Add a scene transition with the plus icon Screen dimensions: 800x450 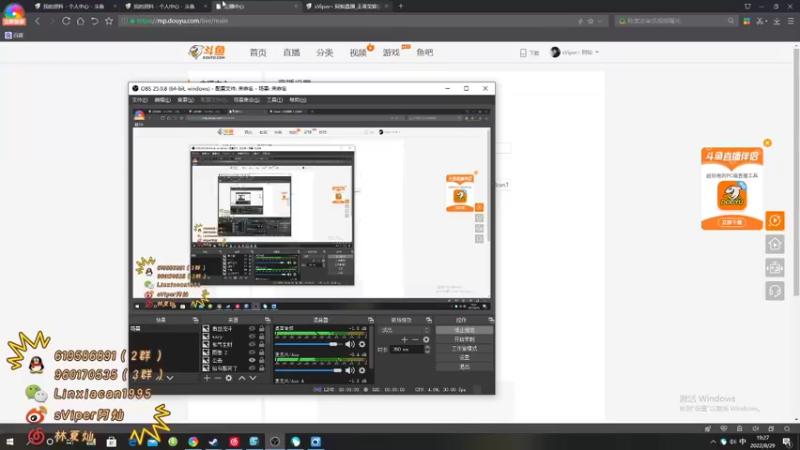tap(404, 339)
